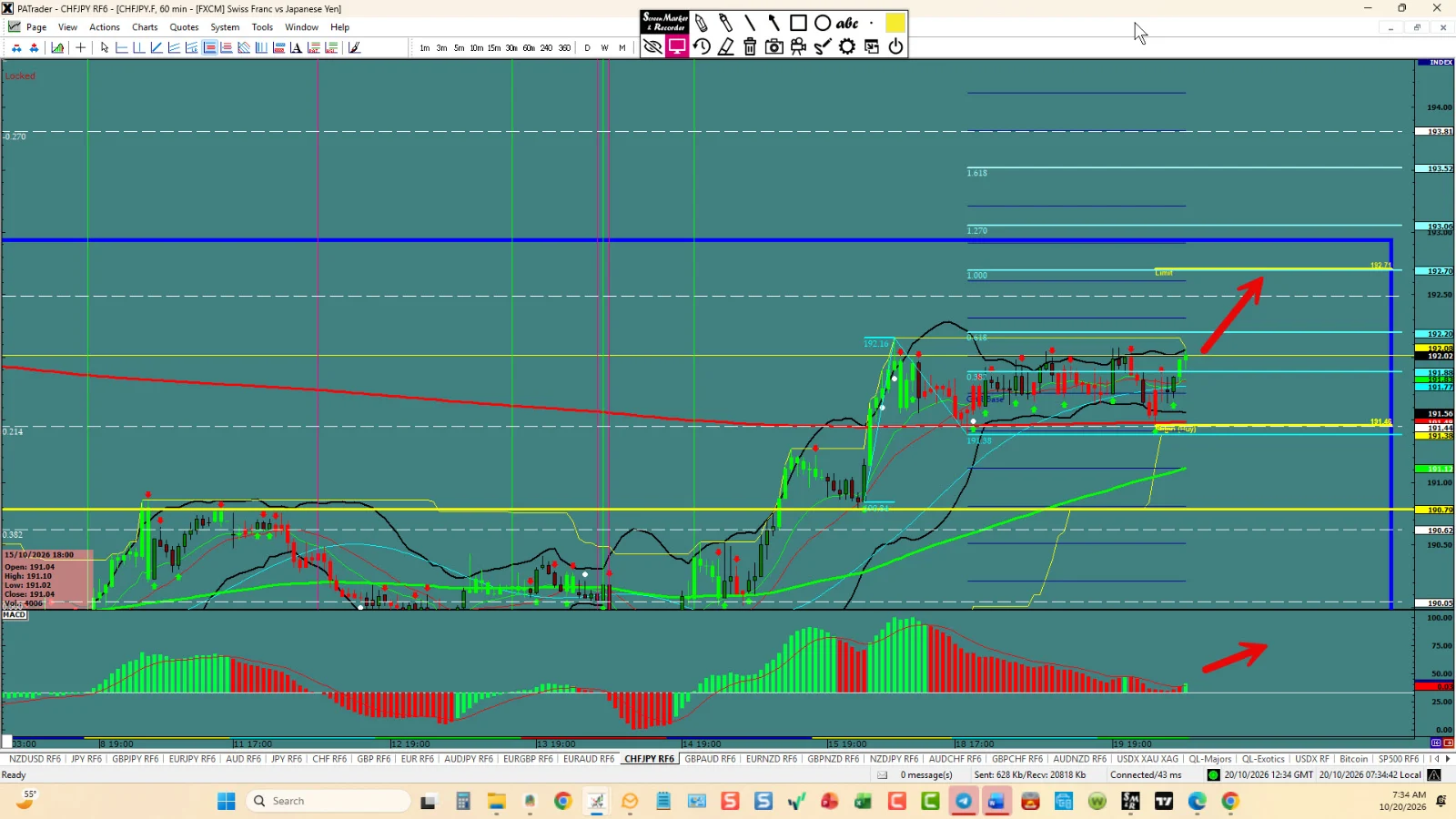Select the eraser tool
This screenshot has width=1456, height=819.
pos(726,46)
